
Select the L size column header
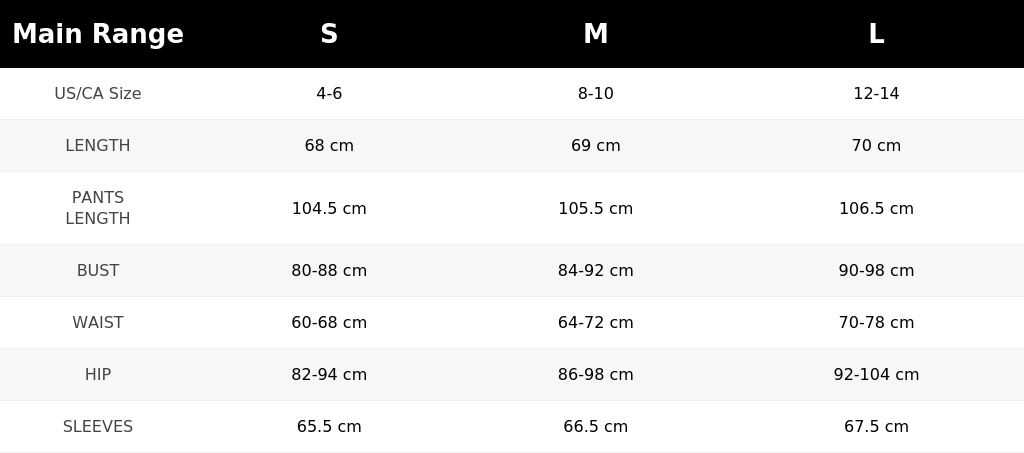(876, 34)
